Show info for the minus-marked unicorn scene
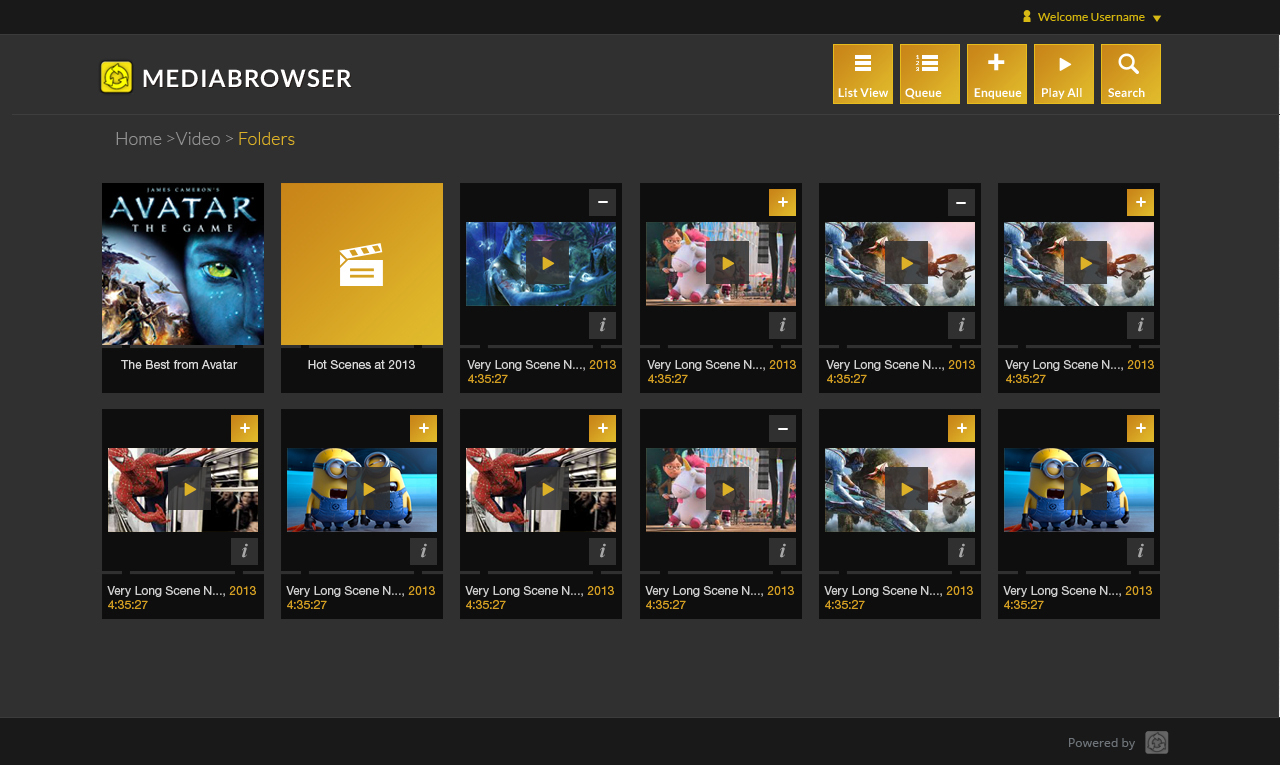1280x765 pixels. click(782, 551)
